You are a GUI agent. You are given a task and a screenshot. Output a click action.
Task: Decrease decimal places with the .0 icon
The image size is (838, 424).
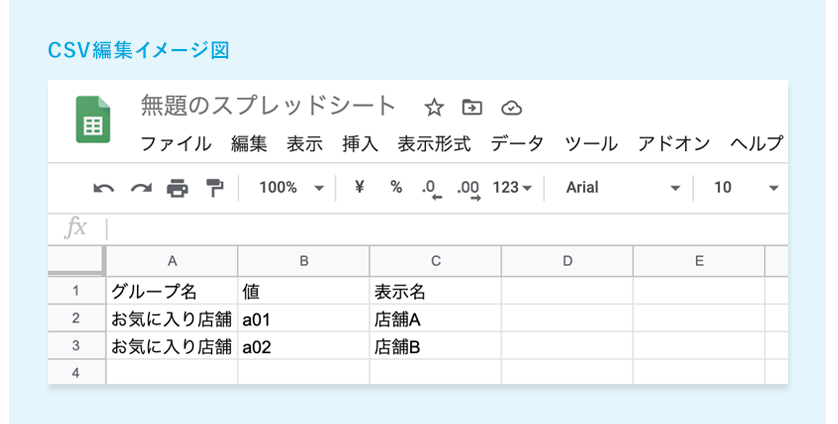pos(432,189)
